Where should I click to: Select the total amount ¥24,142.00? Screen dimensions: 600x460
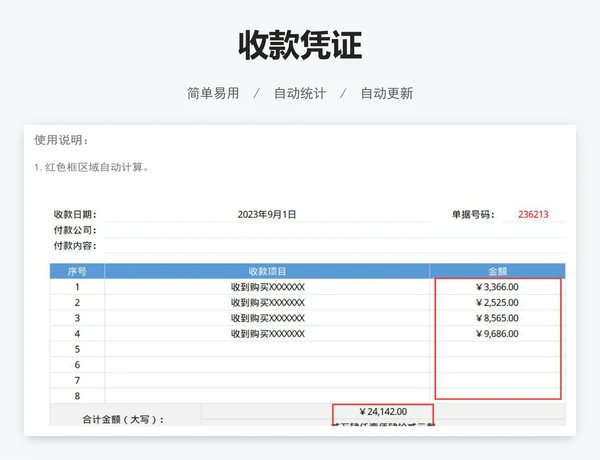(x=383, y=412)
